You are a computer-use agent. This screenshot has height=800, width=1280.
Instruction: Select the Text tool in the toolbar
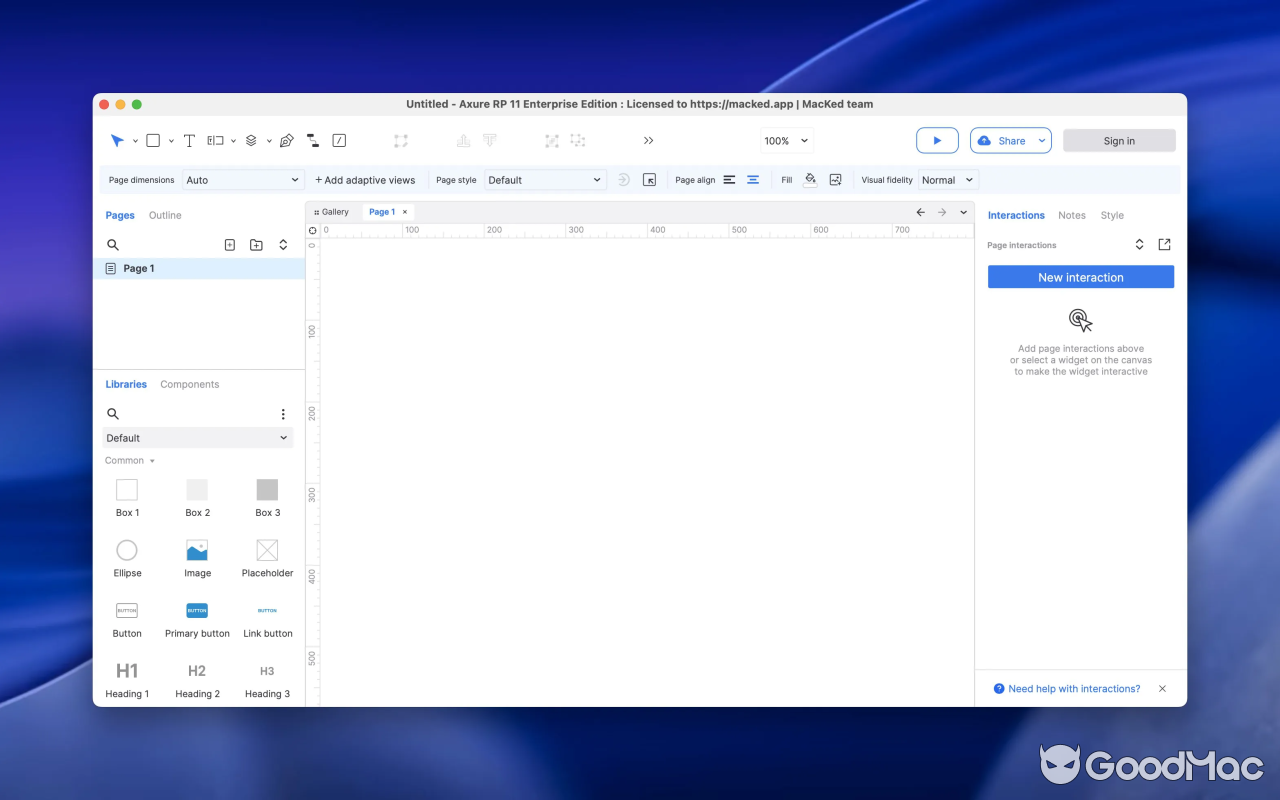pyautogui.click(x=189, y=140)
